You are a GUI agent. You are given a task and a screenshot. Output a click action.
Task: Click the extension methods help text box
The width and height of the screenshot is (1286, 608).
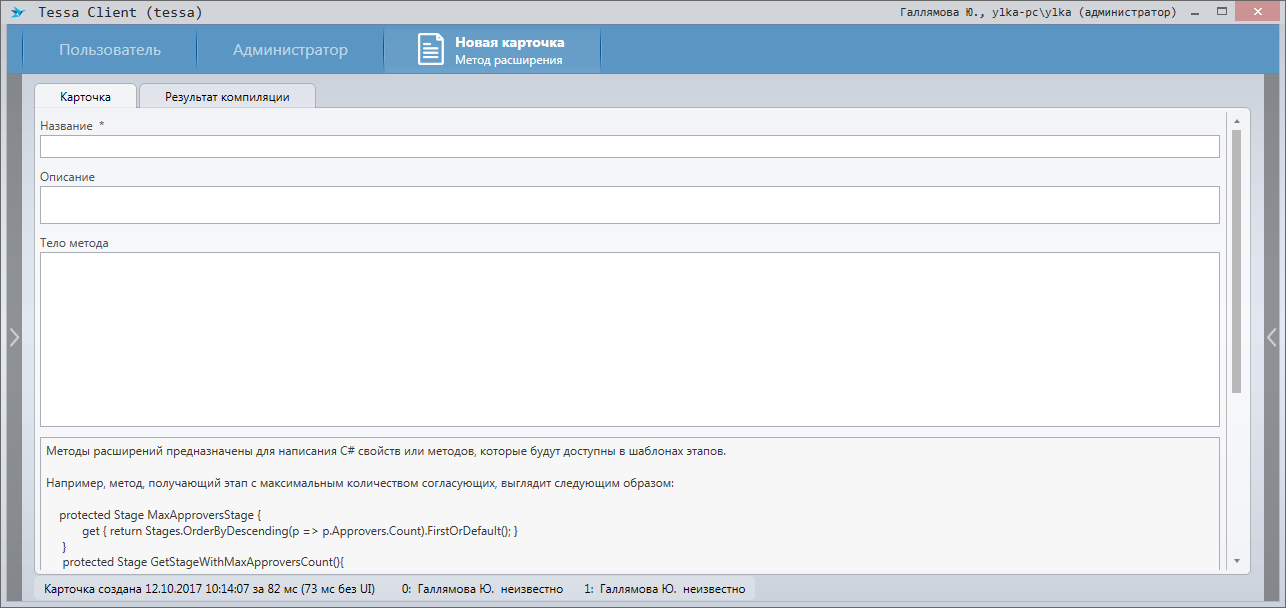tap(629, 500)
